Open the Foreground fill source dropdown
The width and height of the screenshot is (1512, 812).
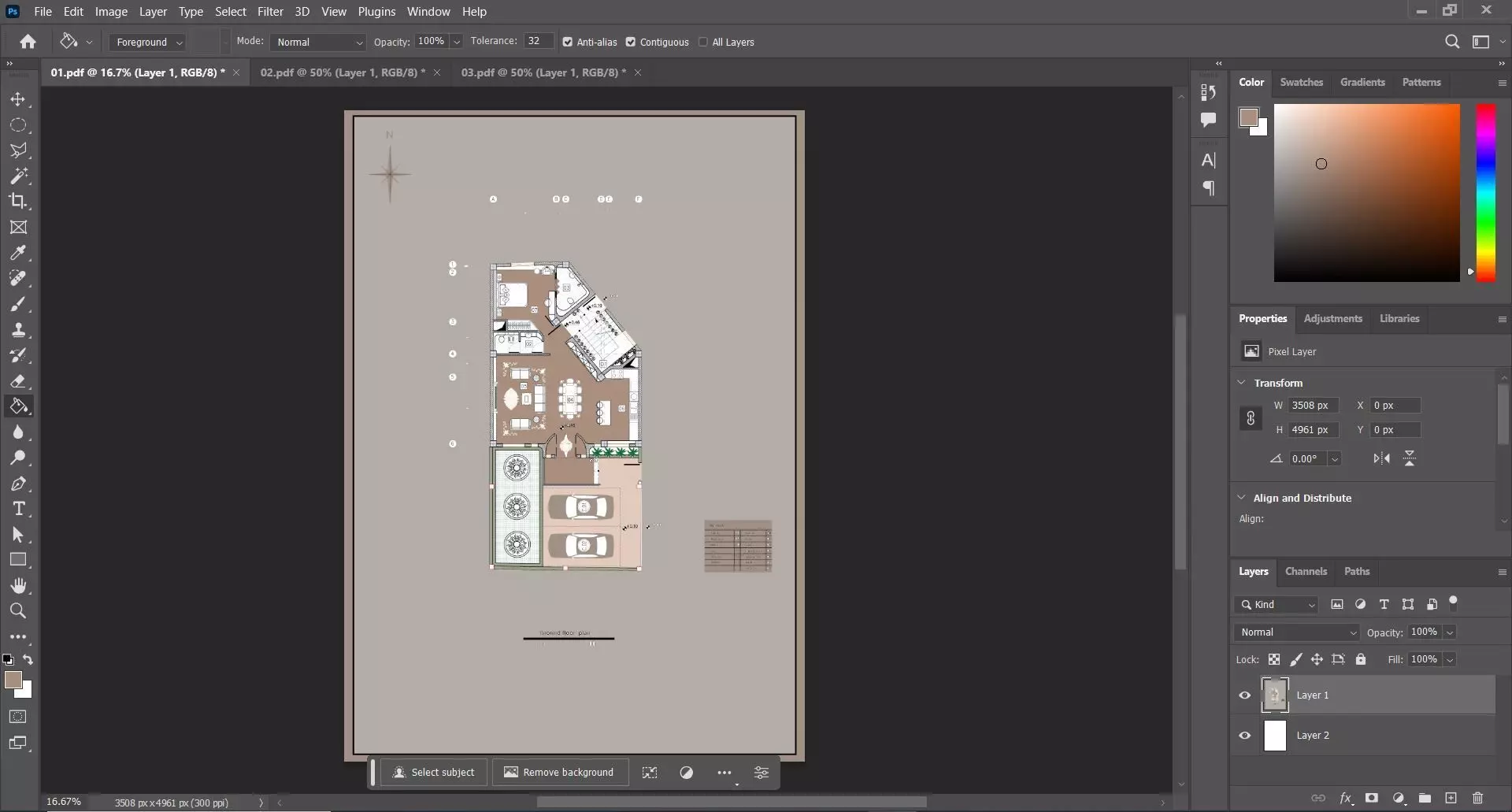(147, 42)
